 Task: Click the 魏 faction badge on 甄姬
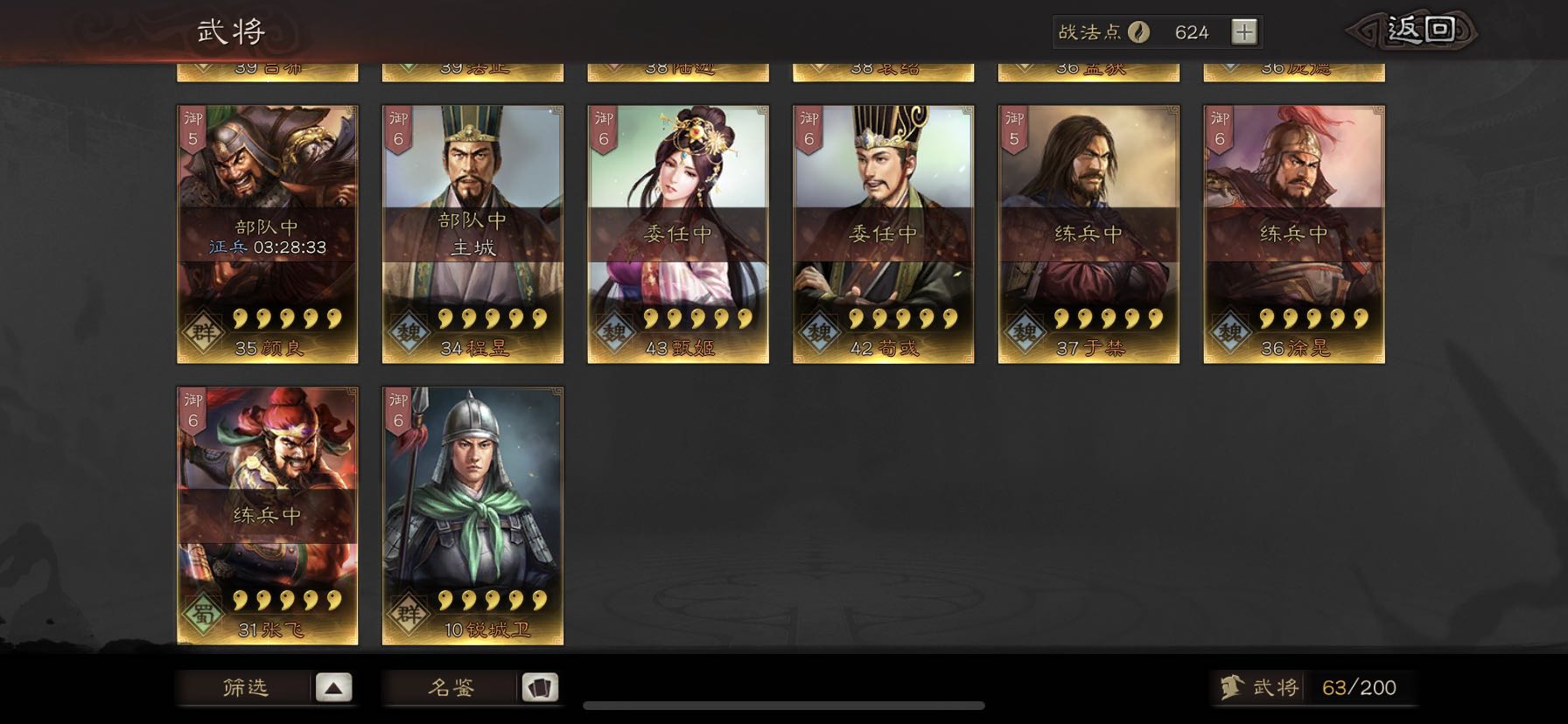tap(613, 332)
